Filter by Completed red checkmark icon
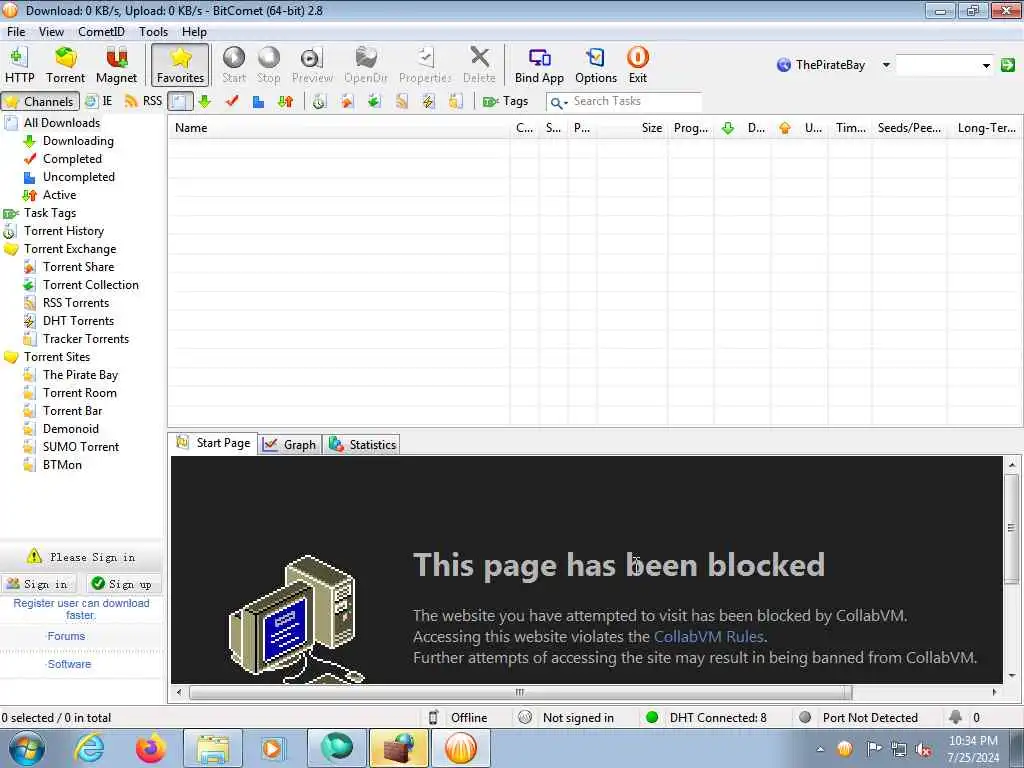This screenshot has height=768, width=1024. pos(232,101)
